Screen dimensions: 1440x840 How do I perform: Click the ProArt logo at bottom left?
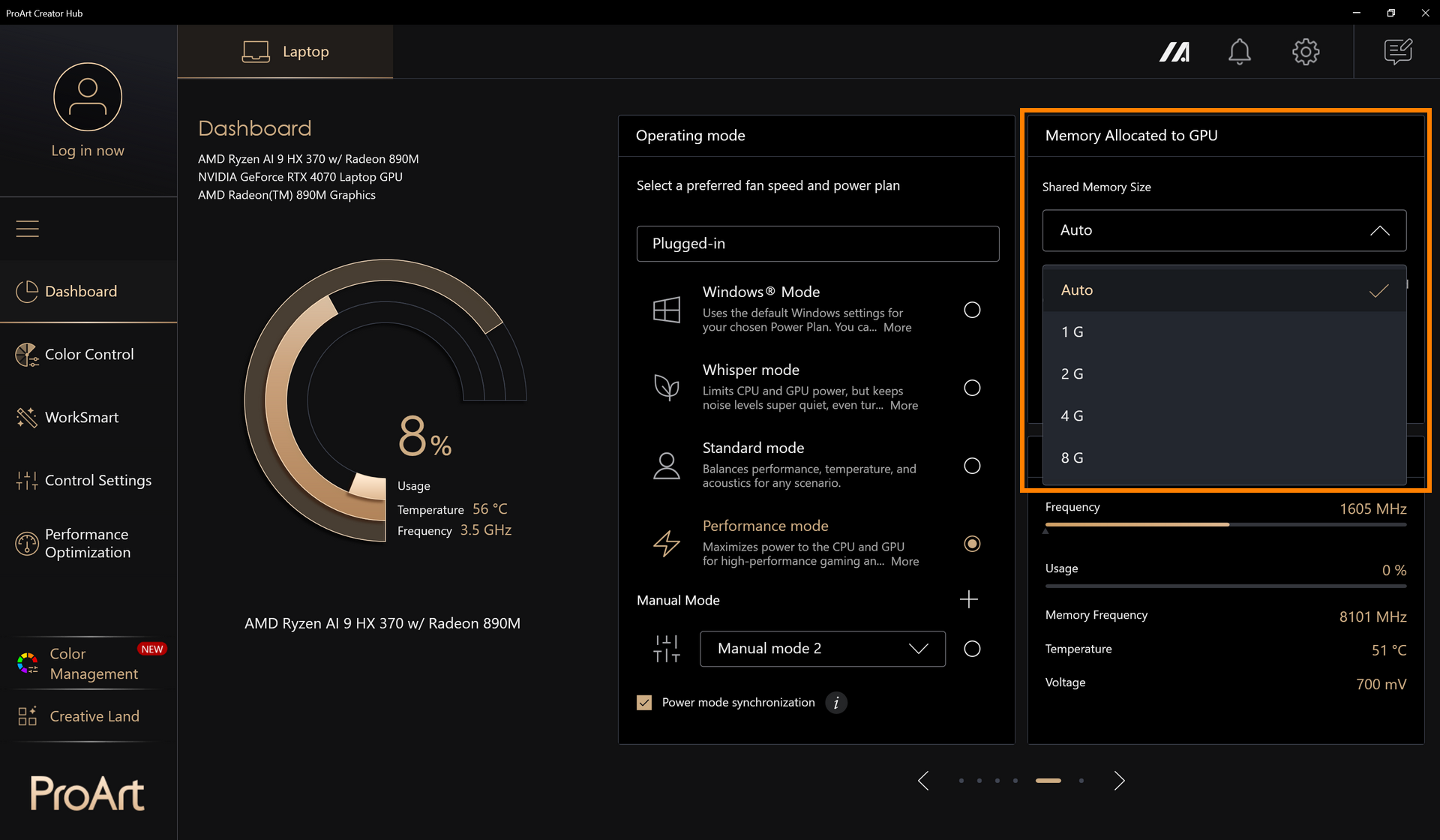[x=87, y=793]
